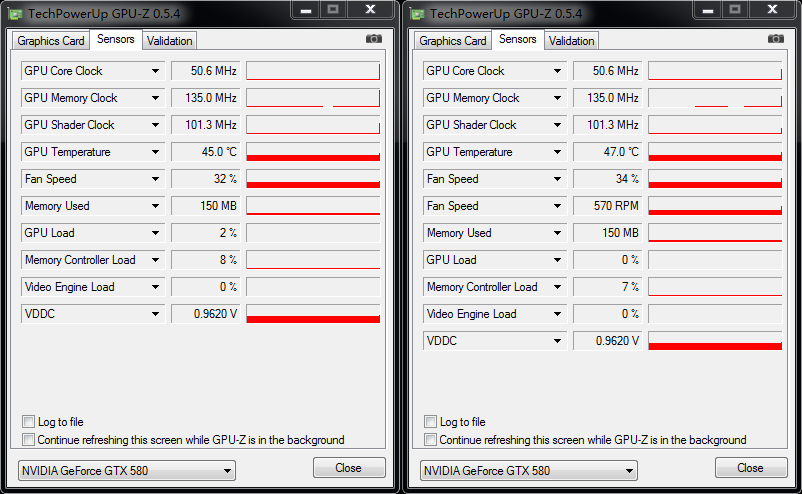Click GPU-Z app icon in left title bar
Screen dimensions: 802x494
(x=16, y=14)
